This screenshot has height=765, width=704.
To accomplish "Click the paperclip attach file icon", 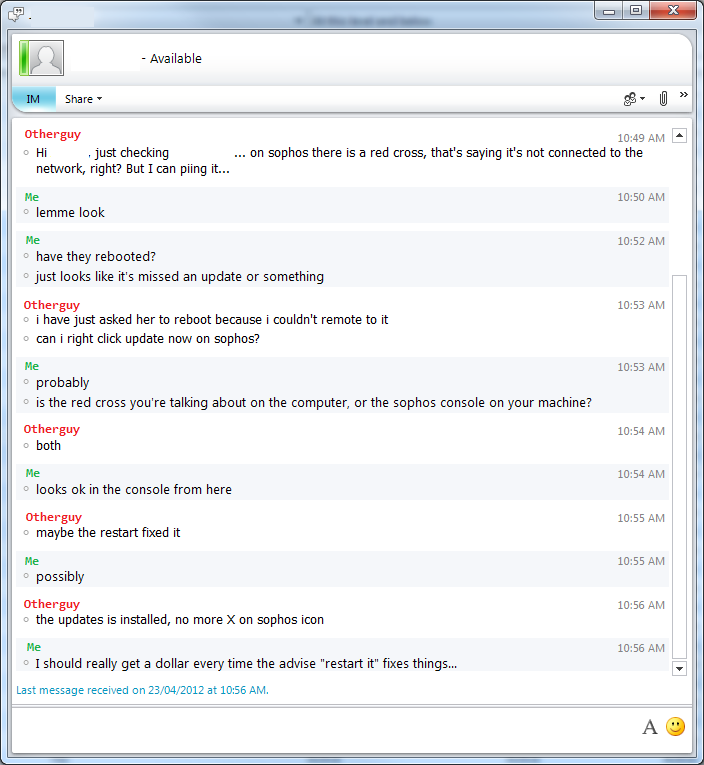I will click(663, 99).
